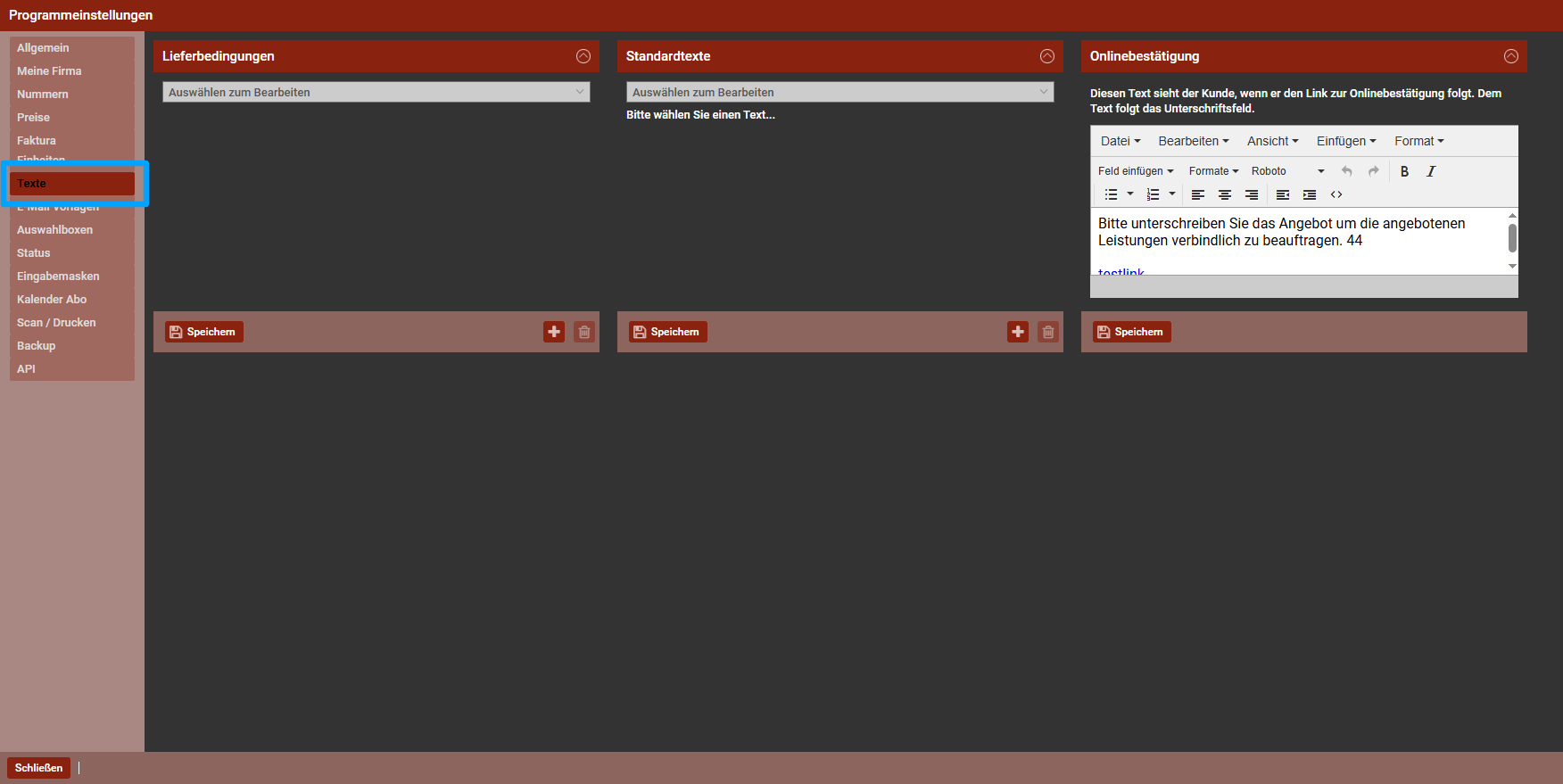Open source code view icon
The image size is (1563, 784).
pyautogui.click(x=1336, y=194)
